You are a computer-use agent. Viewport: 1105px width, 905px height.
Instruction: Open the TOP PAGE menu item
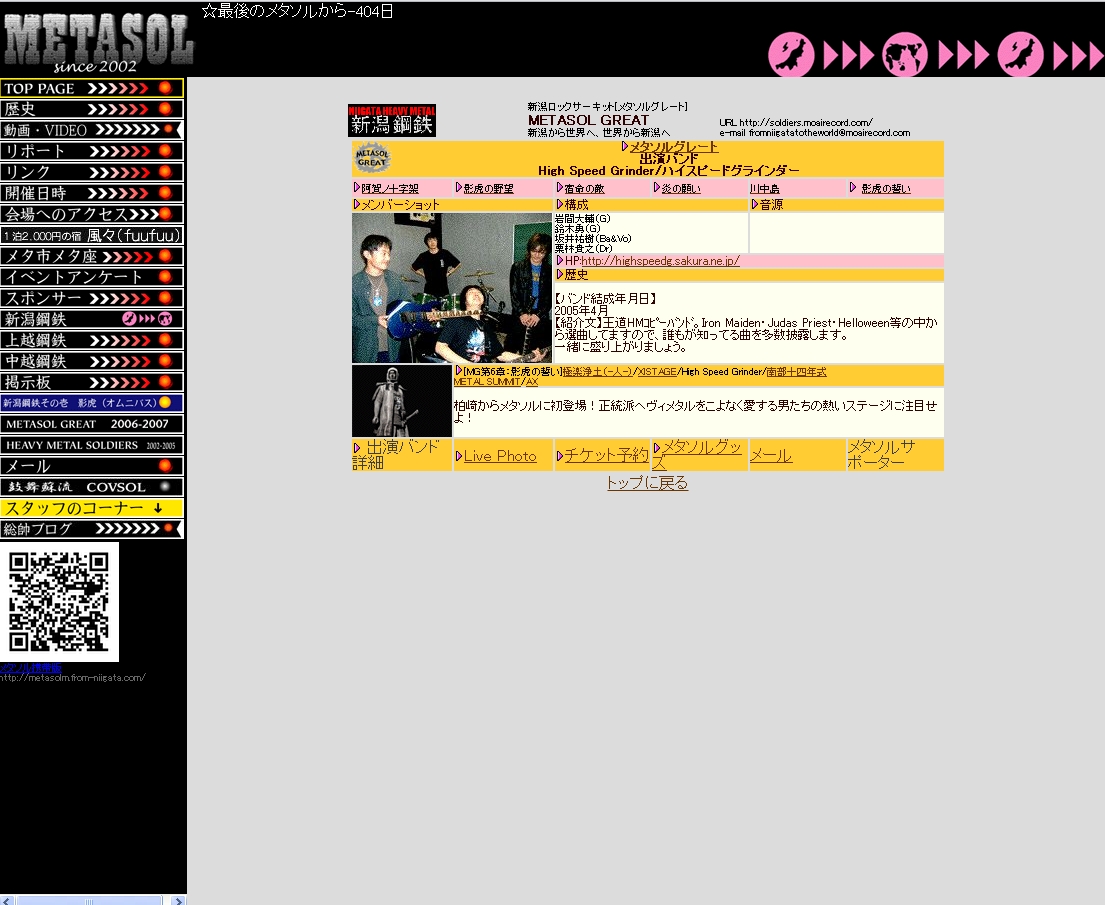(92, 88)
